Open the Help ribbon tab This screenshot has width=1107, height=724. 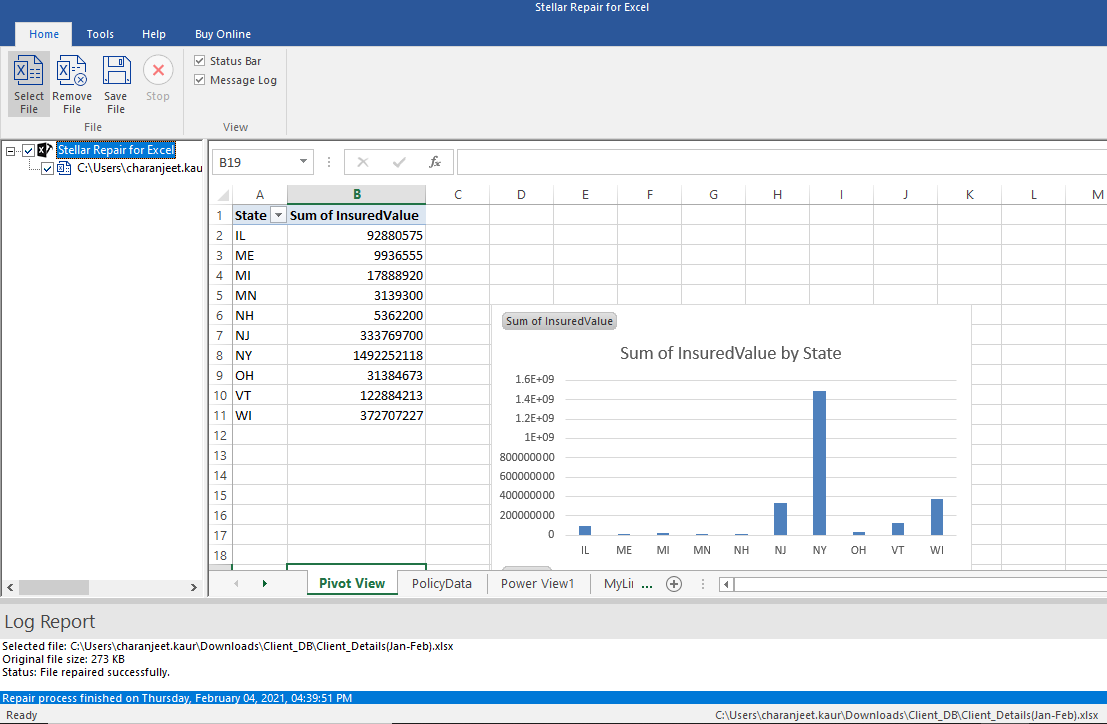pos(154,34)
